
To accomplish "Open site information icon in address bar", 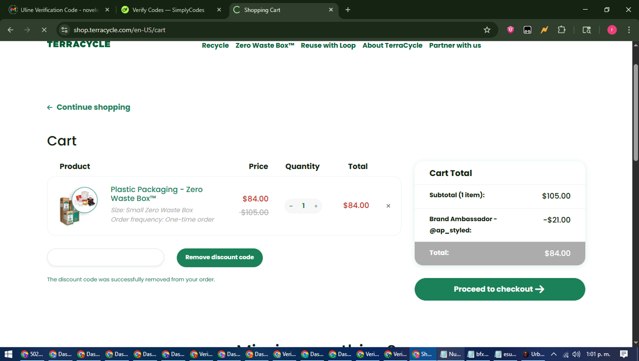I will point(64,30).
